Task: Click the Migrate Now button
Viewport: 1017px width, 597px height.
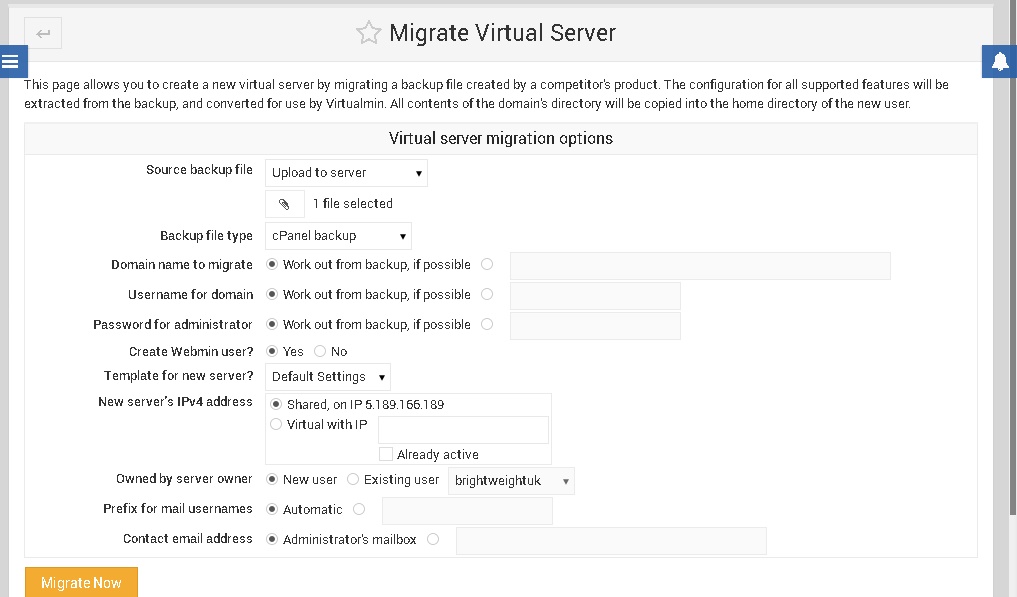Action: click(81, 582)
